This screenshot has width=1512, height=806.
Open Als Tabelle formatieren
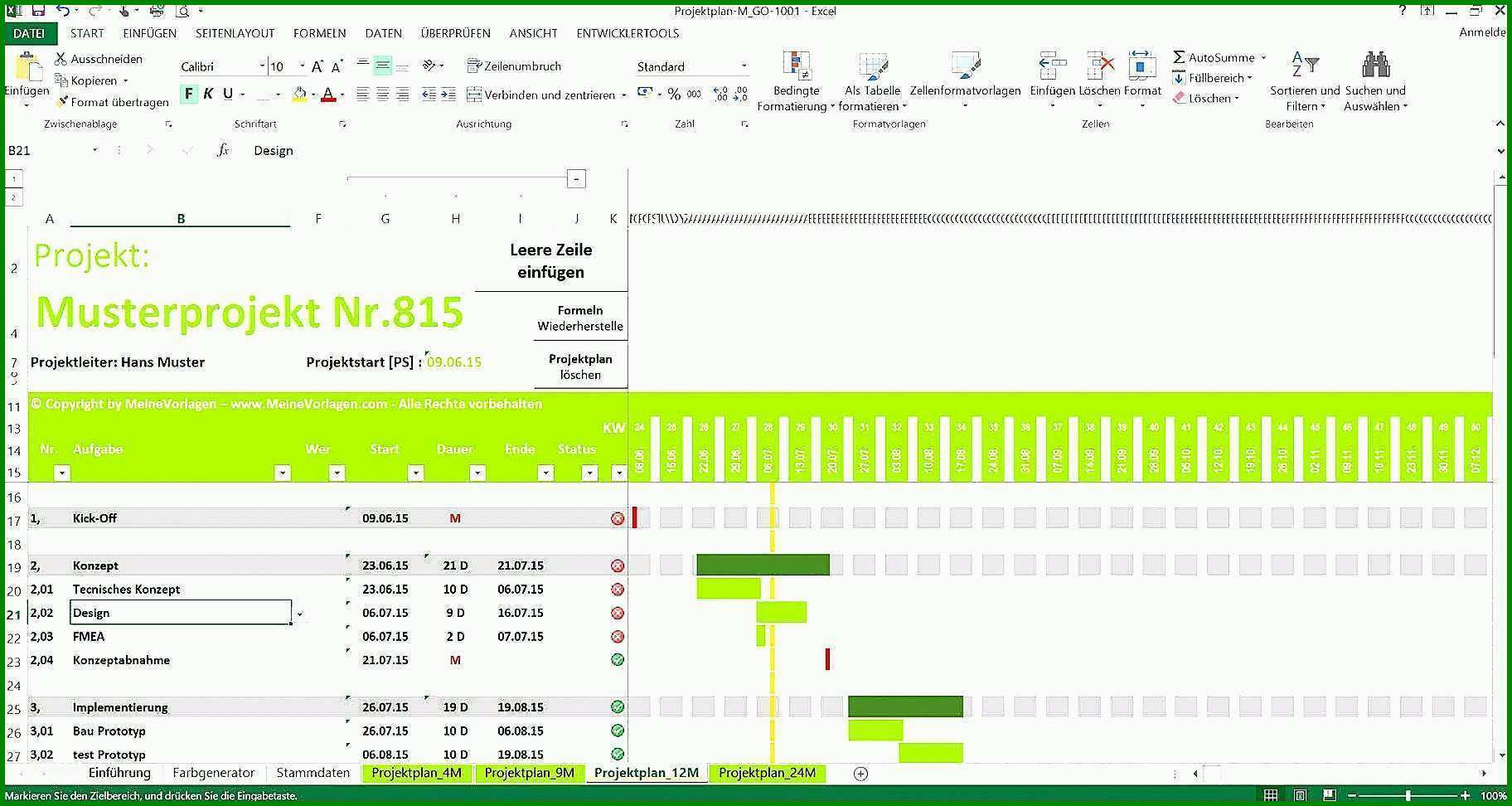coord(872,81)
